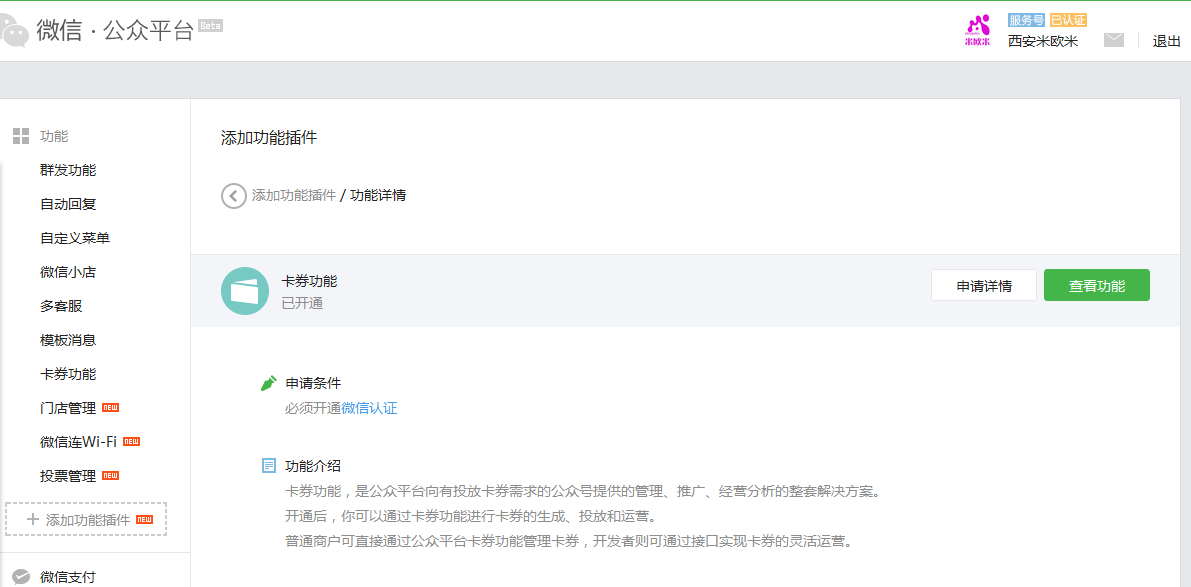The height and width of the screenshot is (587, 1191).
Task: Open 卡券功能 in the sidebar menu
Action: 68,374
